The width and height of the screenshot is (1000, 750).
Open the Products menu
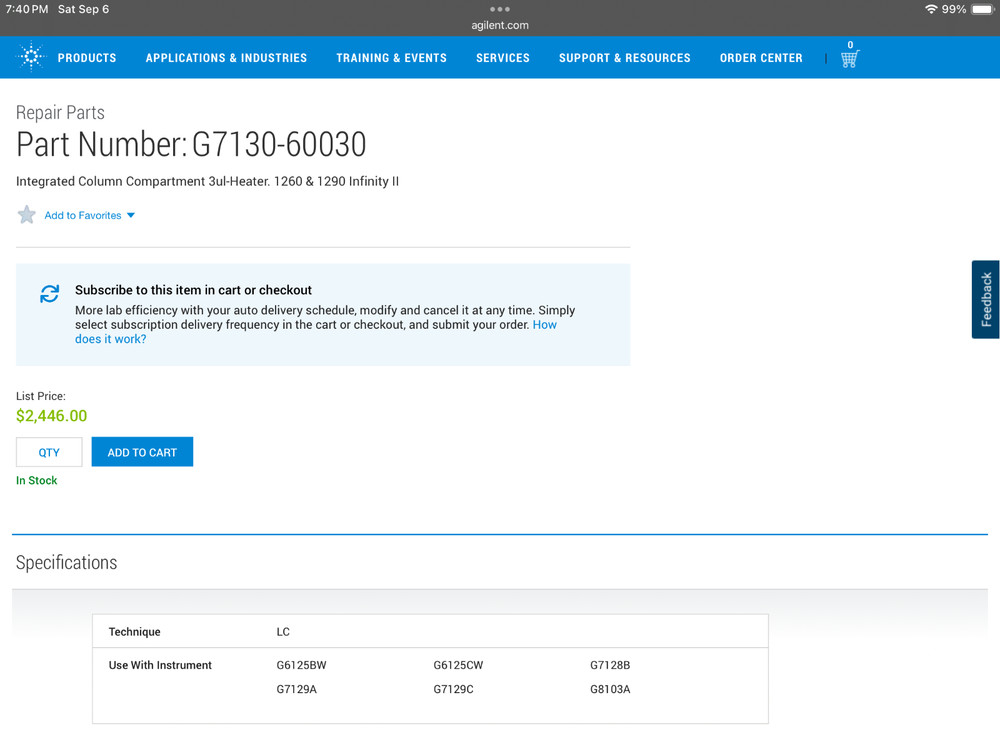87,58
